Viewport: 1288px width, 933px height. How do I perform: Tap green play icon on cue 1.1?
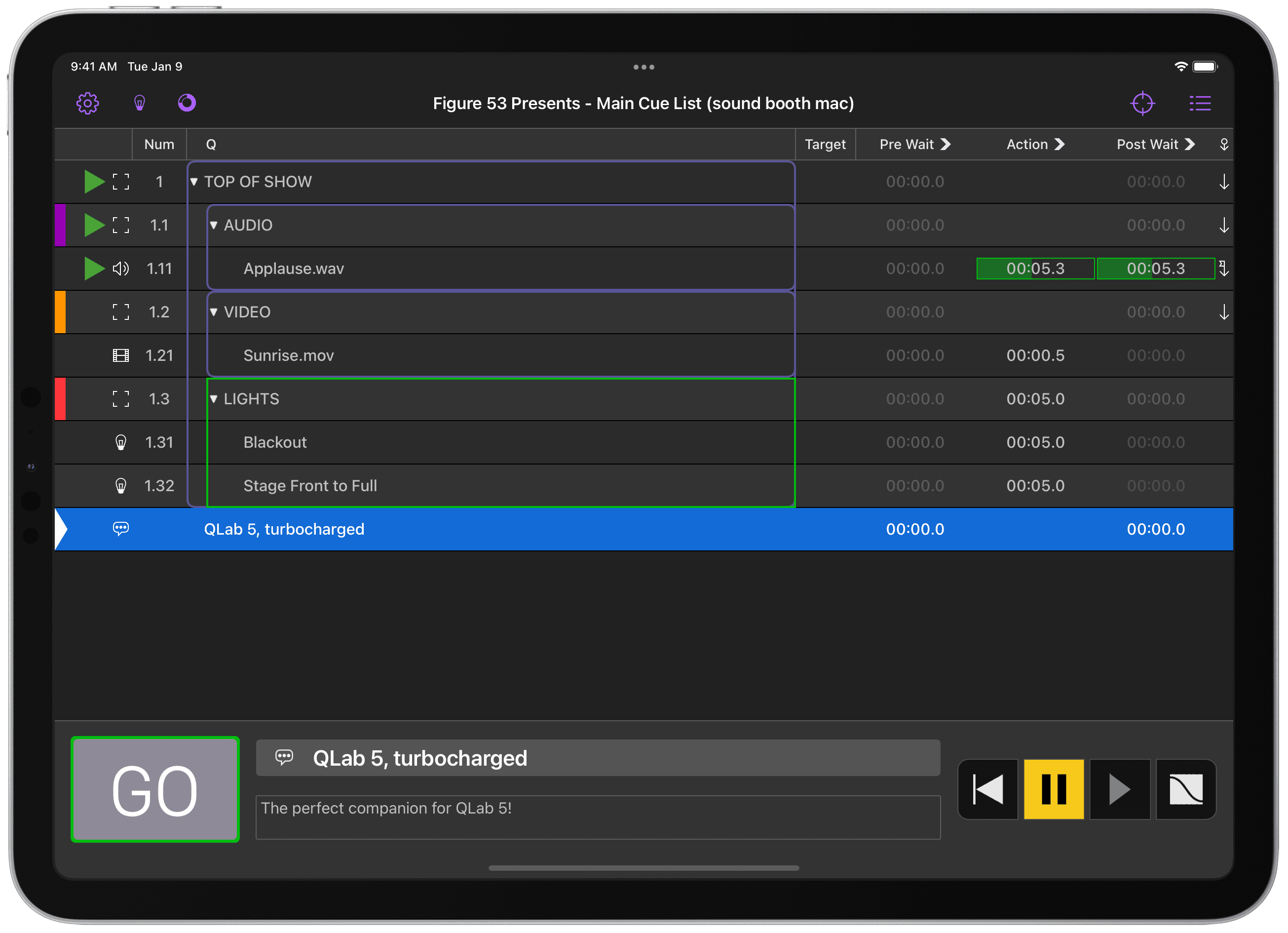pyautogui.click(x=94, y=225)
